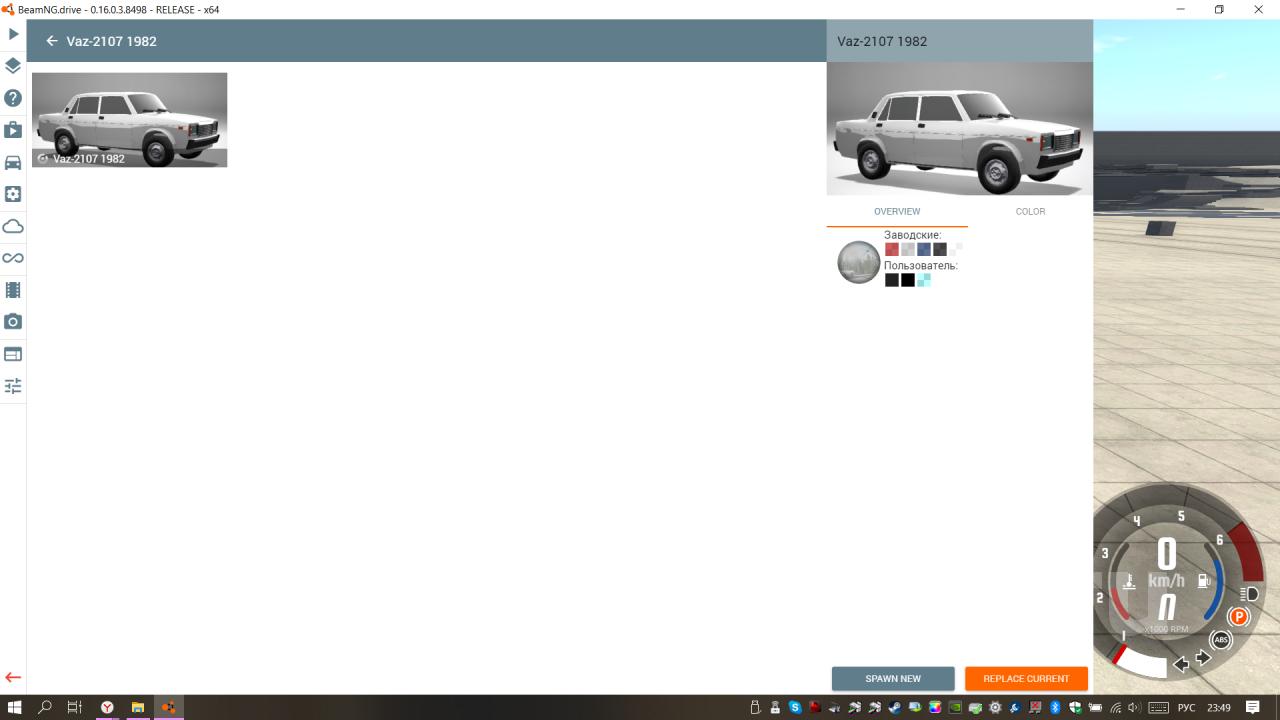This screenshot has width=1280, height=720.
Task: Click the Vaz-2107 1982 header title
Action: (111, 41)
